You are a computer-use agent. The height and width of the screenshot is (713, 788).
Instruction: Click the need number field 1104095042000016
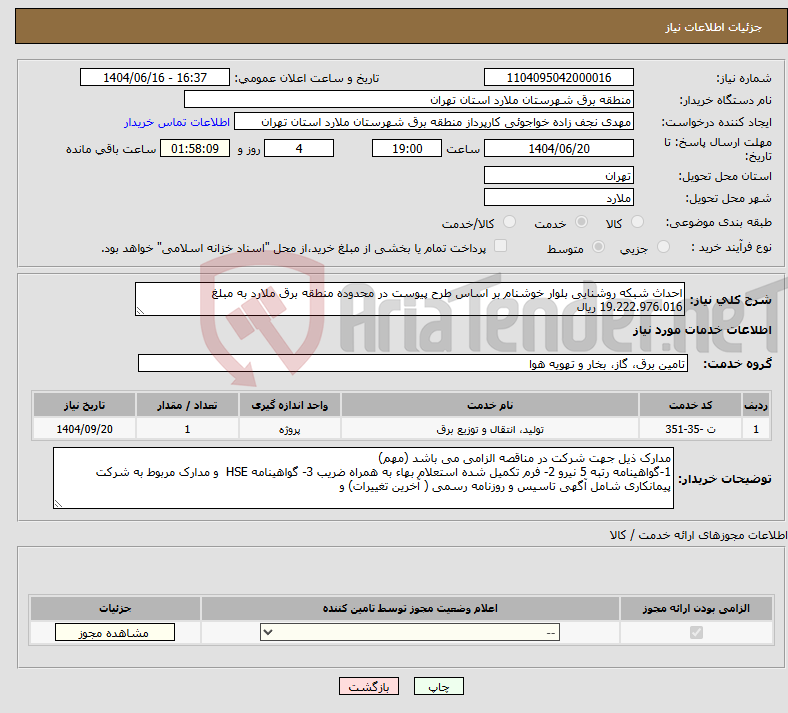click(x=558, y=77)
